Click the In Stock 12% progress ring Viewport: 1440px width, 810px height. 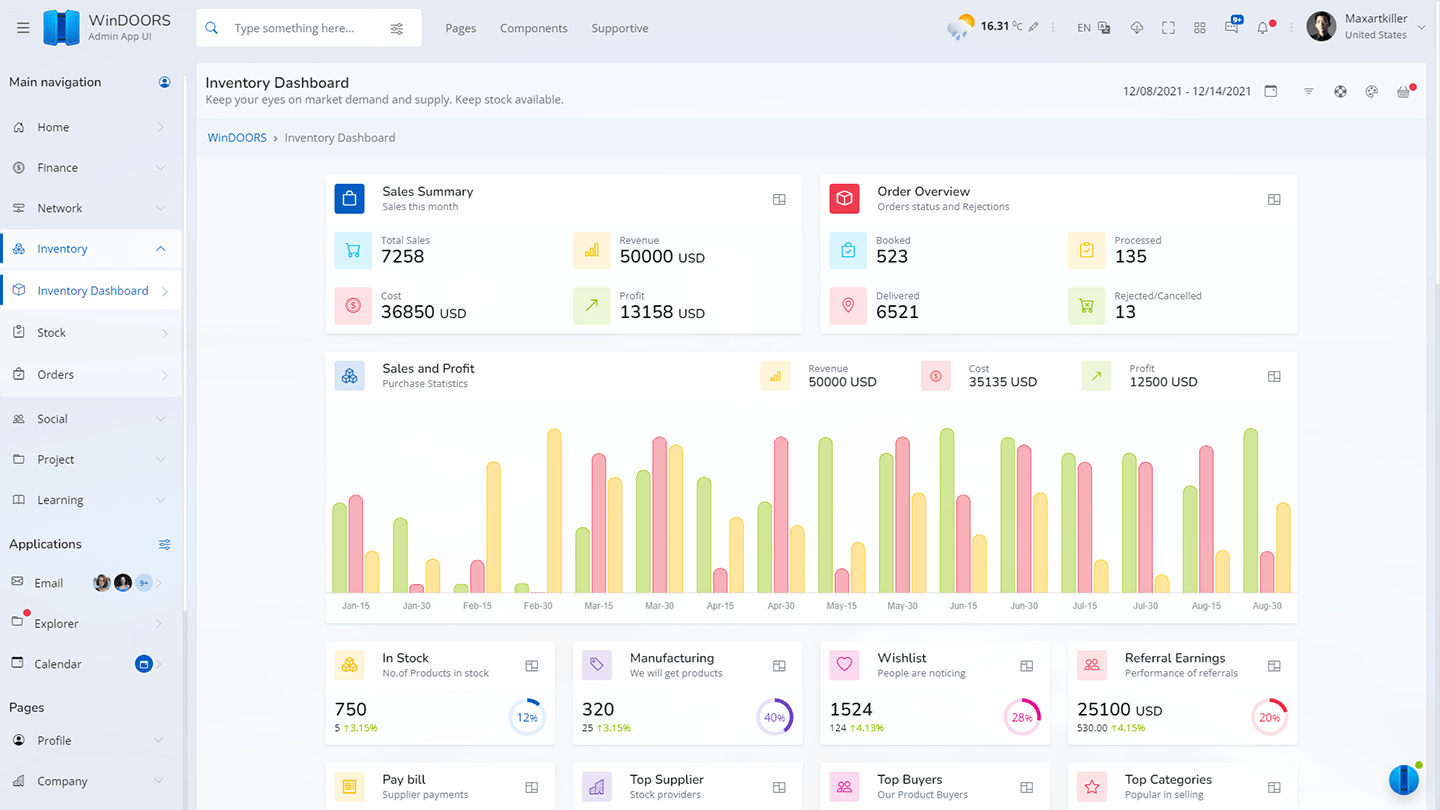(x=527, y=717)
